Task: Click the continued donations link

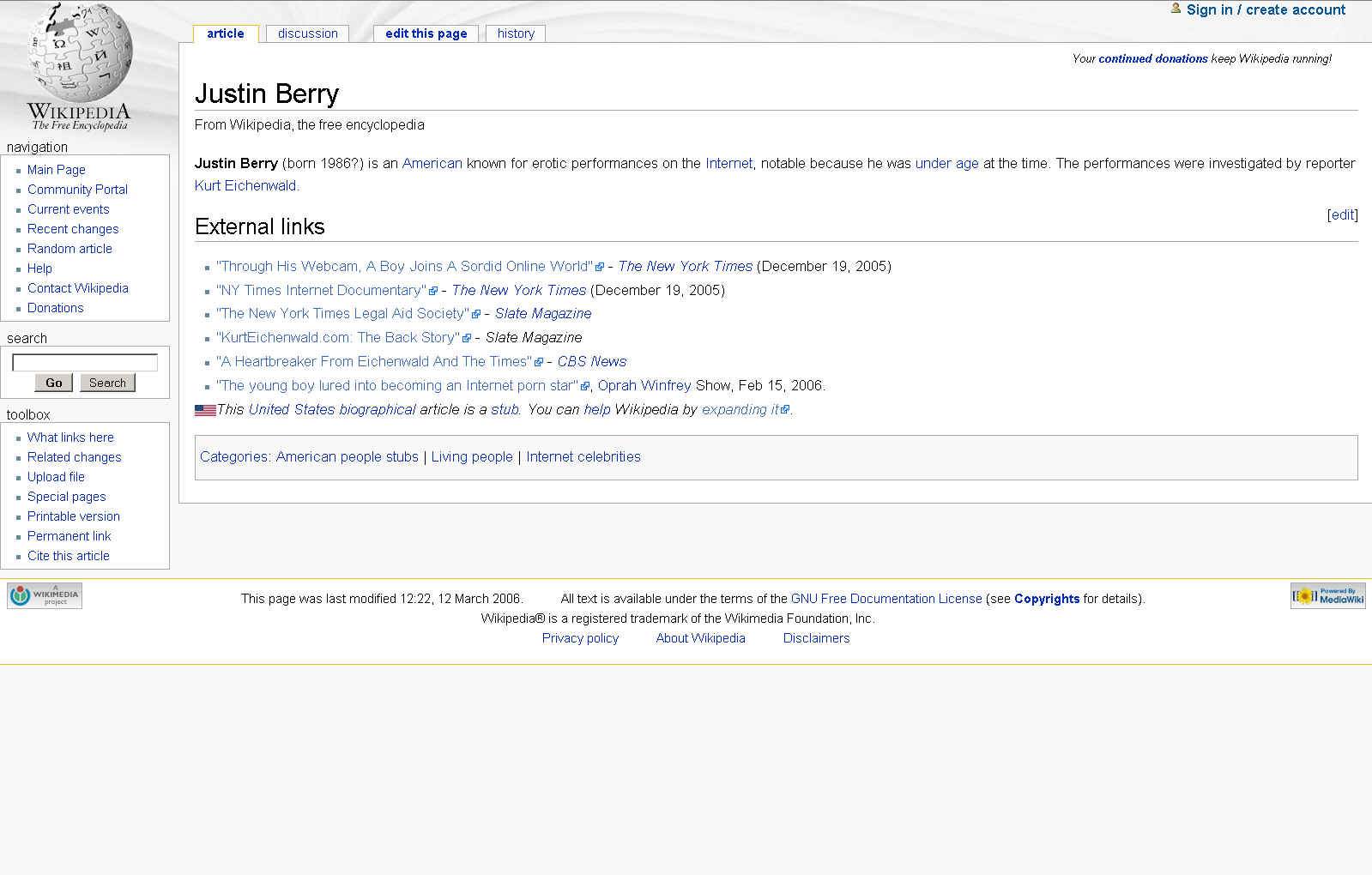Action: pos(1152,58)
